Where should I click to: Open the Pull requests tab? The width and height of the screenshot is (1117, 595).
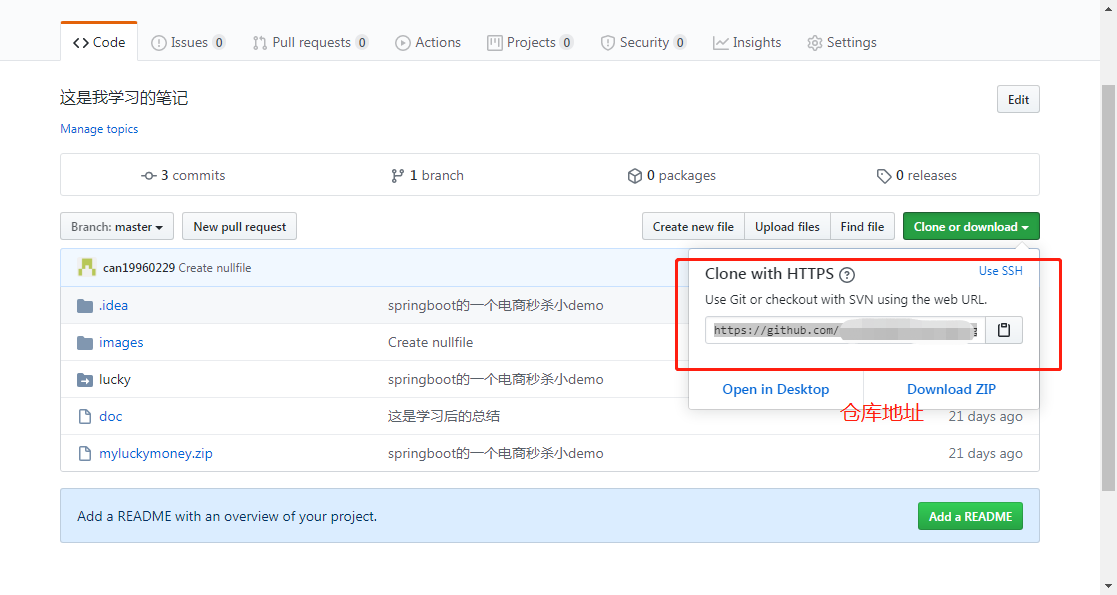[311, 42]
